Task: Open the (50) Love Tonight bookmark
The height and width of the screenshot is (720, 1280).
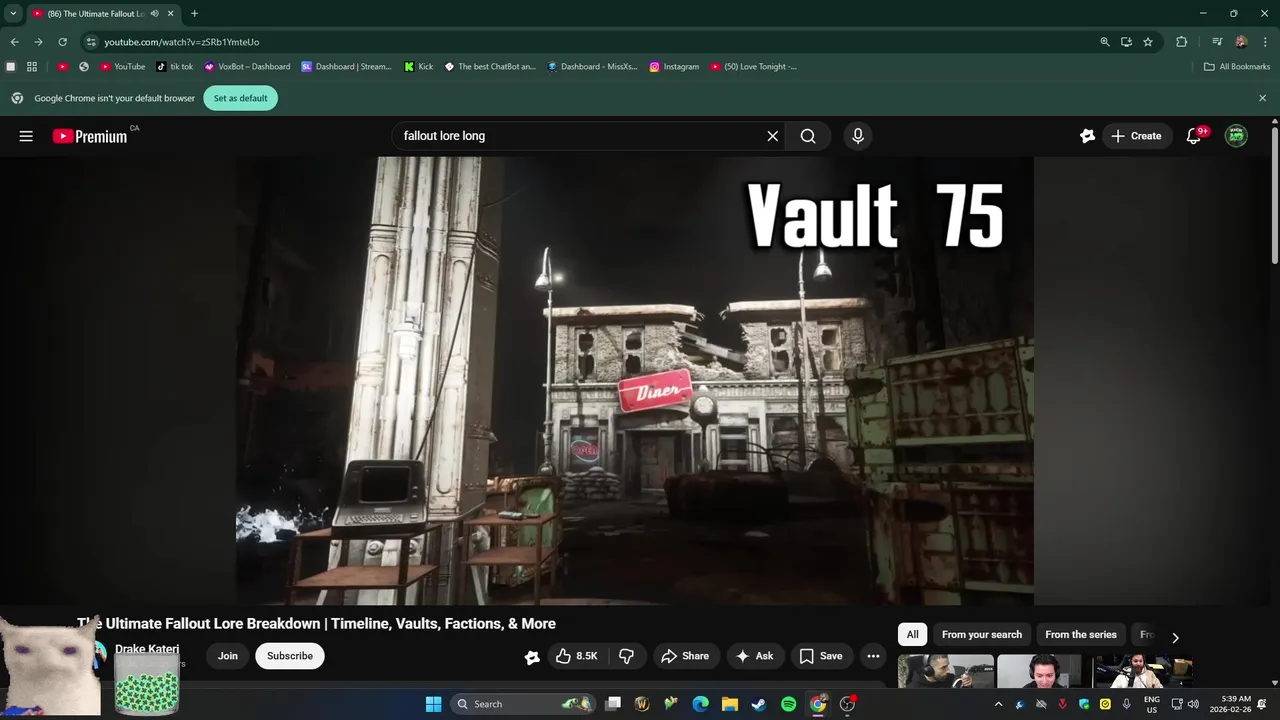Action: (754, 67)
